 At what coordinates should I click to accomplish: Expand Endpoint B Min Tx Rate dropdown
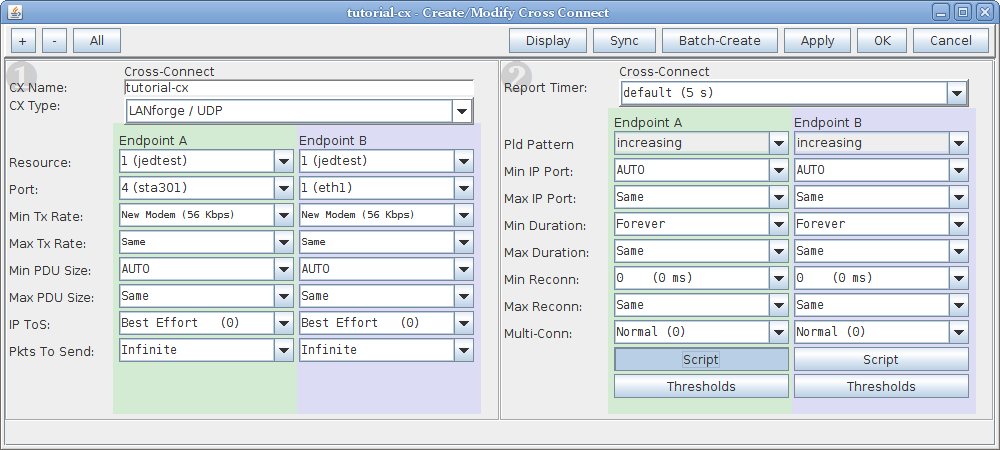pyautogui.click(x=464, y=215)
